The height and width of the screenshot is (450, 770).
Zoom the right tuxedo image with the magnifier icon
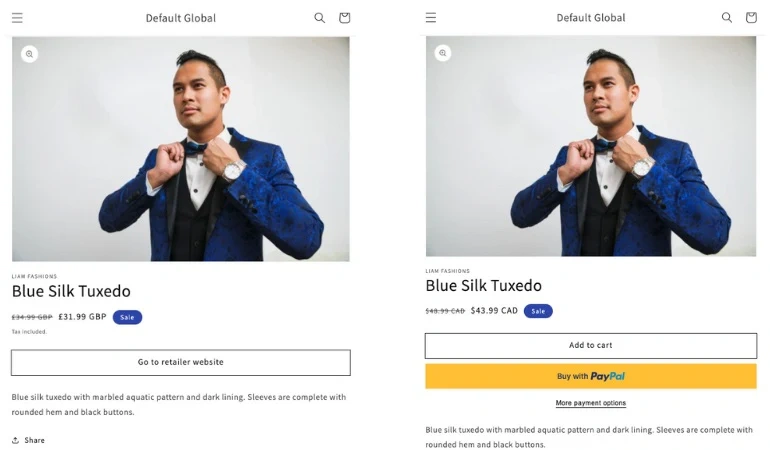tap(443, 53)
